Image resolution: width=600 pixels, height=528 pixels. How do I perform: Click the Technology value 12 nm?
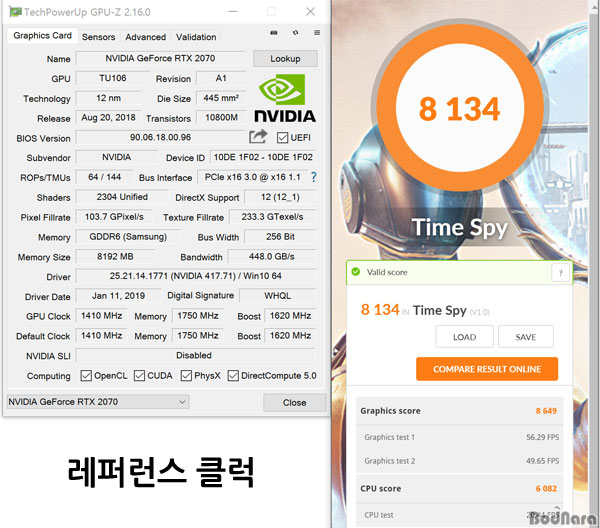[x=108, y=98]
